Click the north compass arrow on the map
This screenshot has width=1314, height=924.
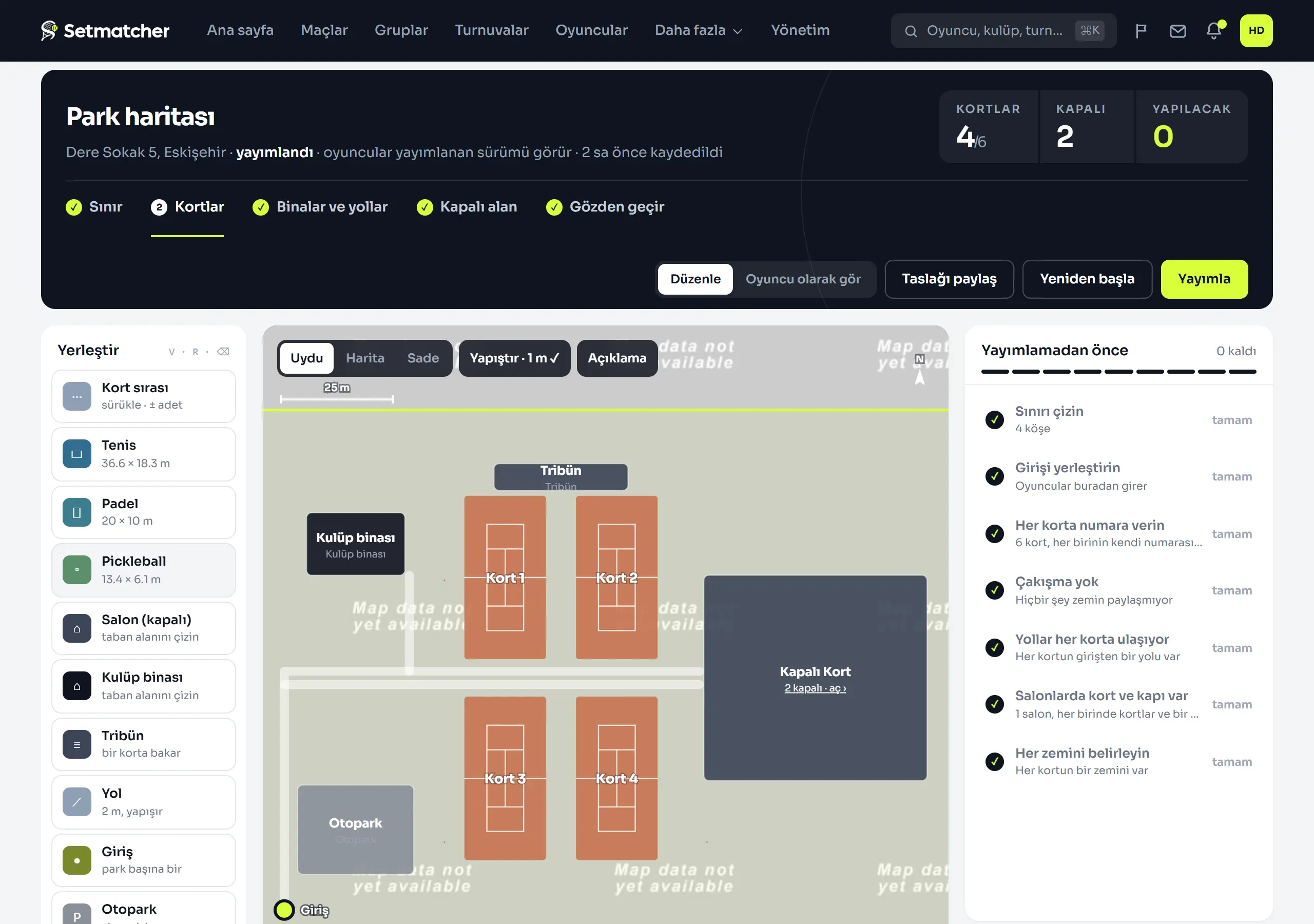pyautogui.click(x=920, y=377)
